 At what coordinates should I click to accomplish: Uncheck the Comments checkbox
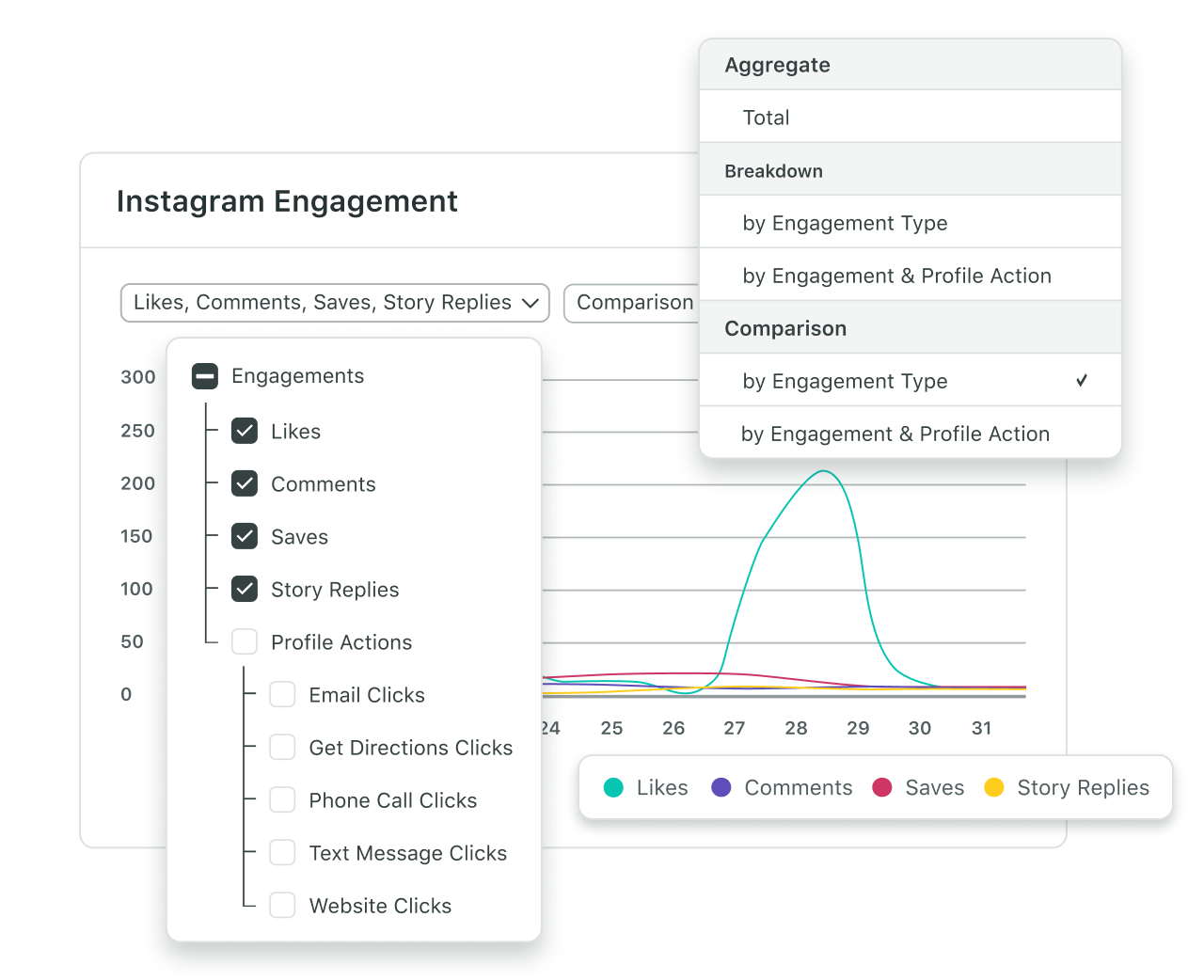245,483
